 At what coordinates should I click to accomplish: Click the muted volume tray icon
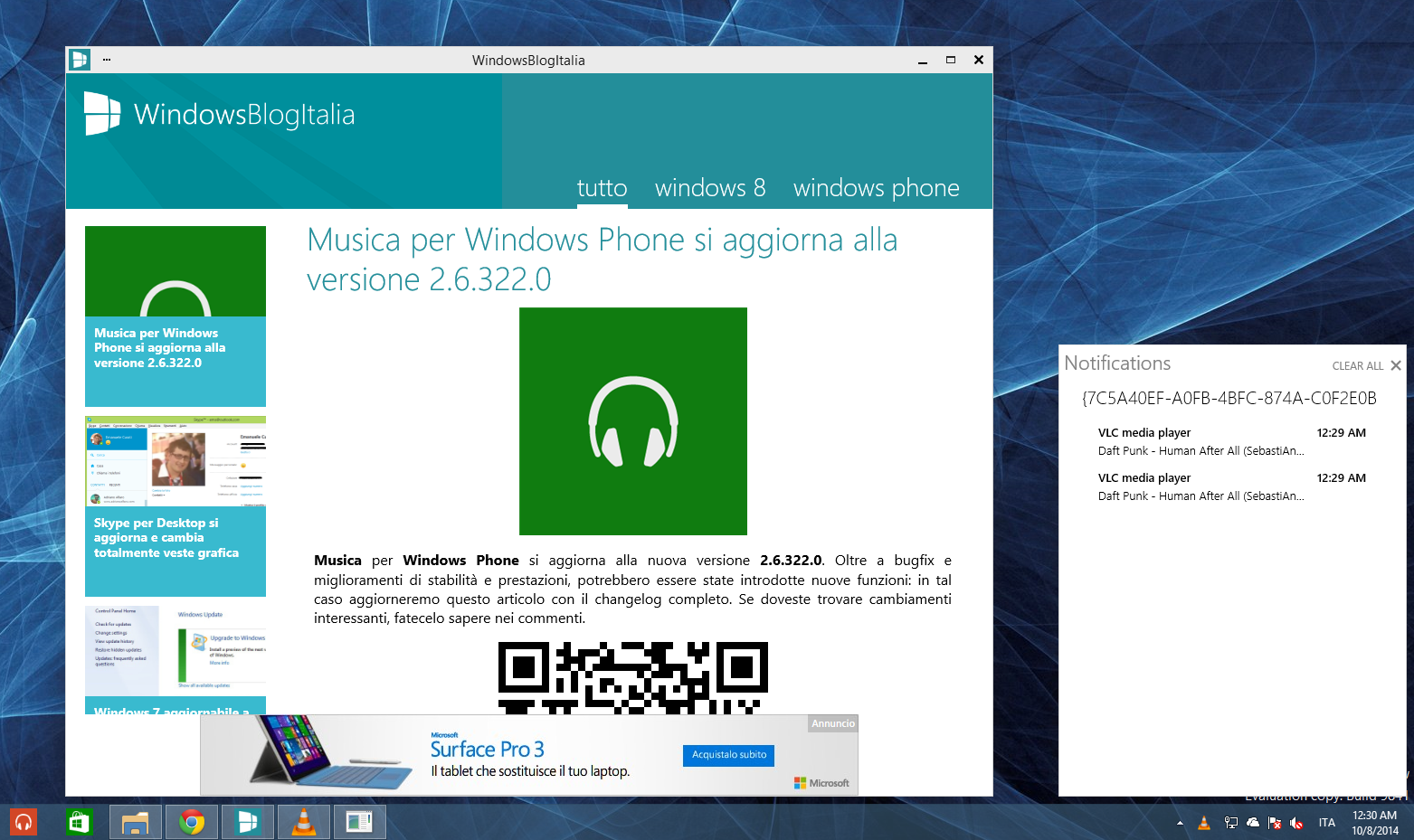[1296, 823]
